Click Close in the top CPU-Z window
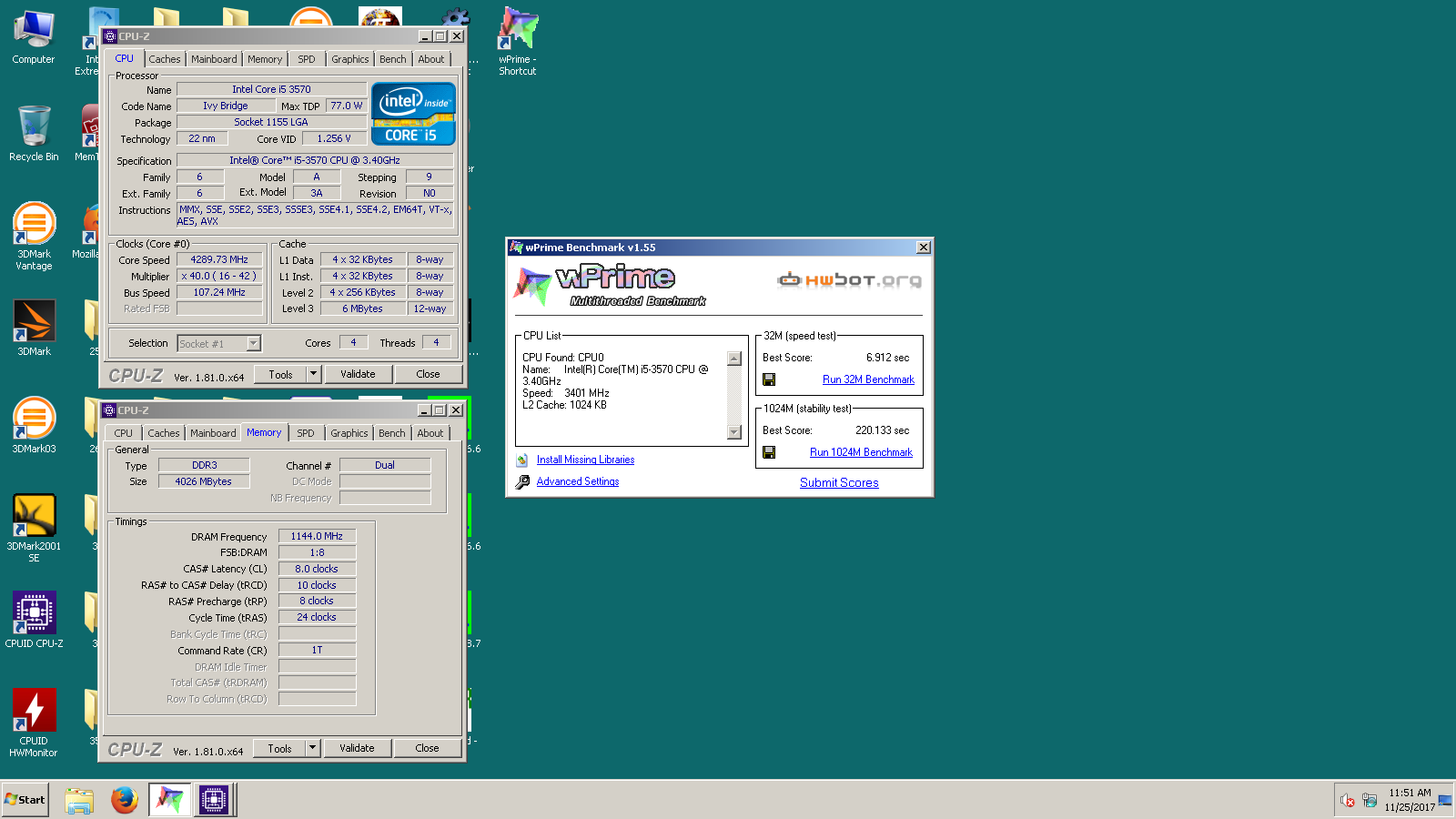The width and height of the screenshot is (1456, 819). pos(428,374)
